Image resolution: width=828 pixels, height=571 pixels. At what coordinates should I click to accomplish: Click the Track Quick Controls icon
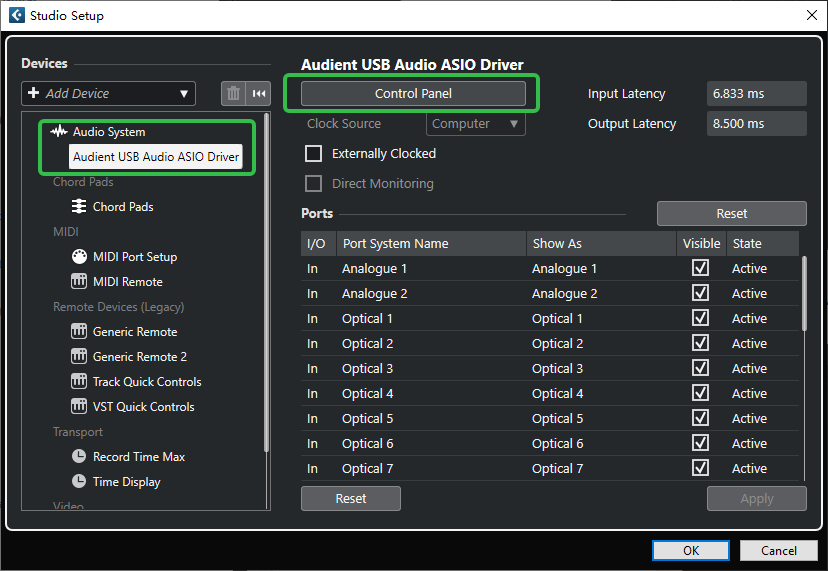point(79,381)
